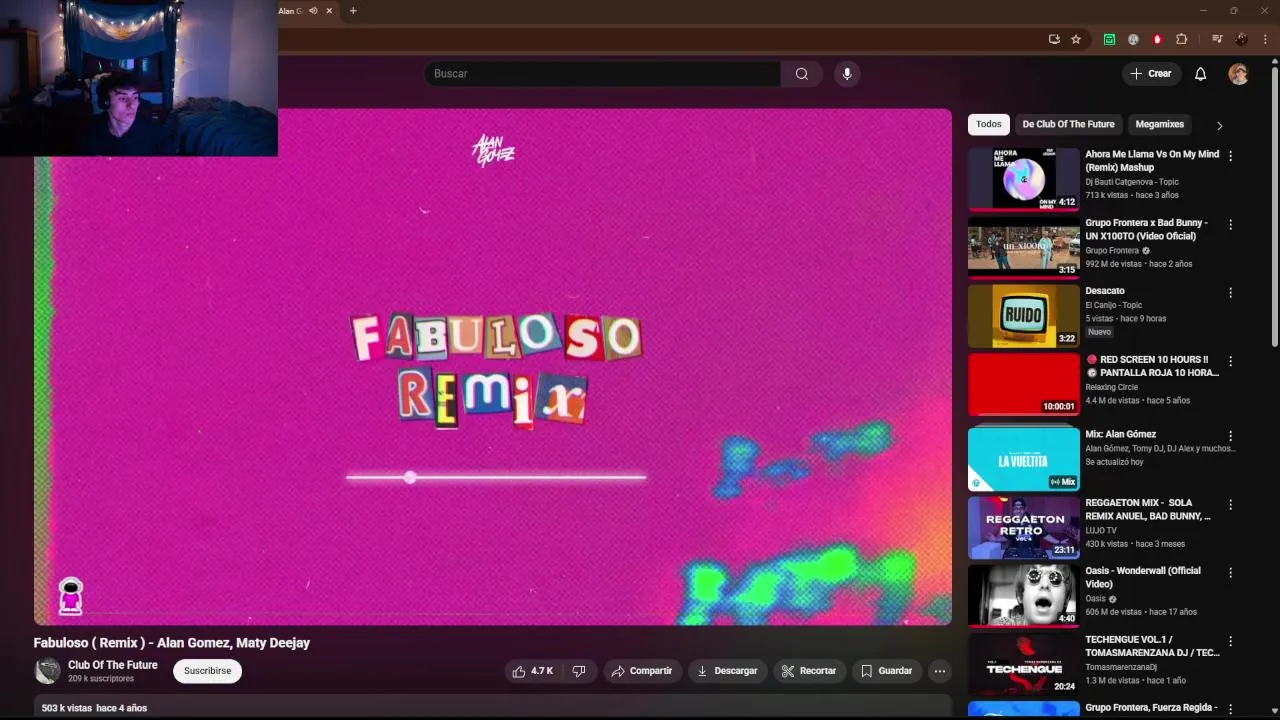The width and height of the screenshot is (1280, 720).
Task: Like the video with 4.7 K
Action: click(x=533, y=671)
